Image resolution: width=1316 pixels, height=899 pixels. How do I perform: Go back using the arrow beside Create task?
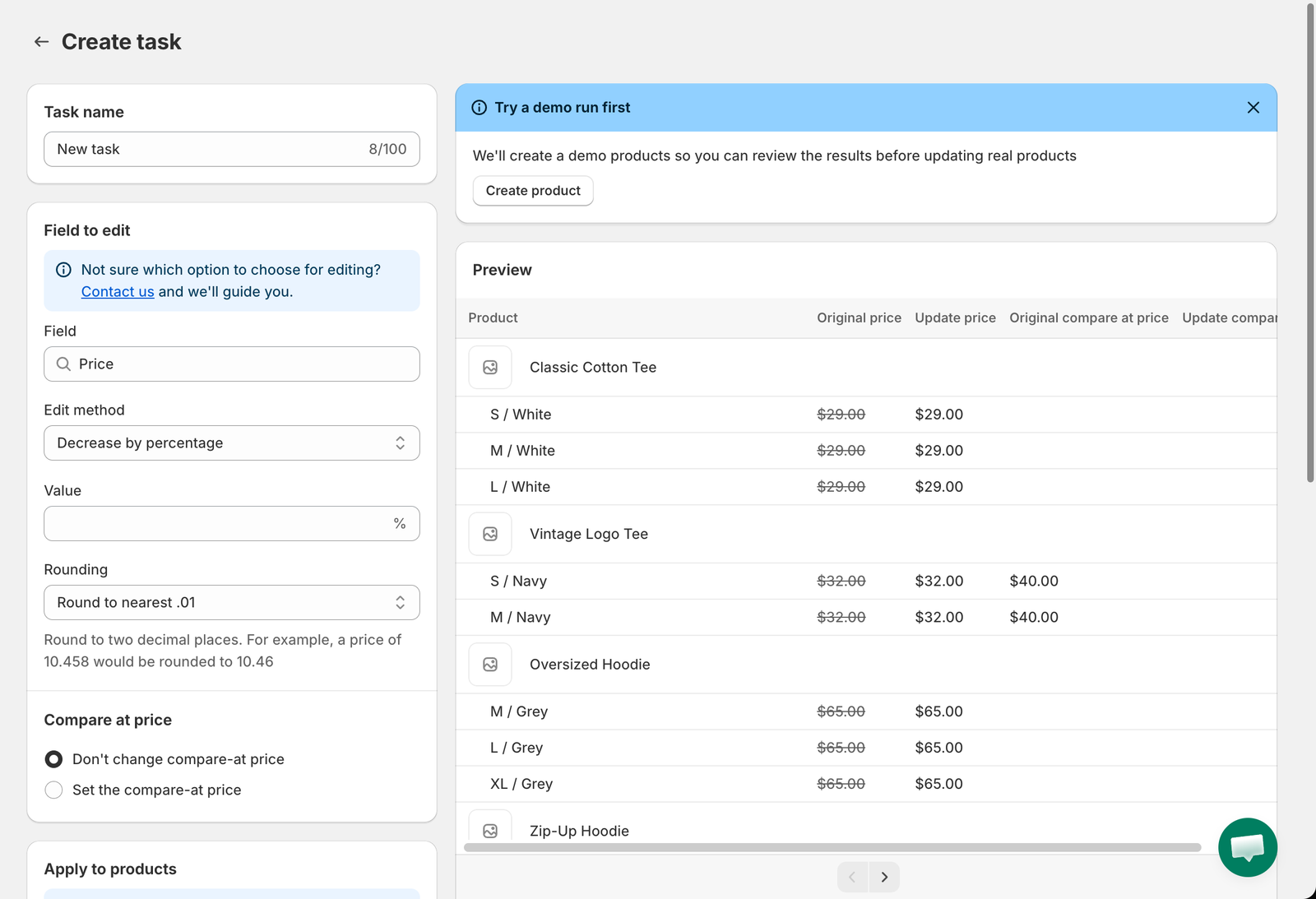click(41, 42)
